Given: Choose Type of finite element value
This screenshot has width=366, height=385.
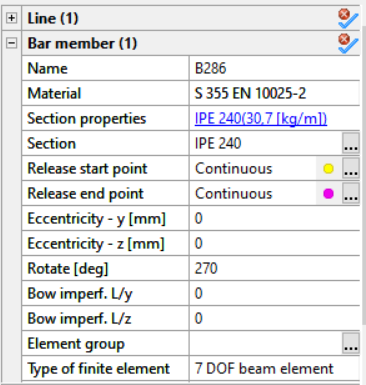Looking at the screenshot, I should (274, 368).
